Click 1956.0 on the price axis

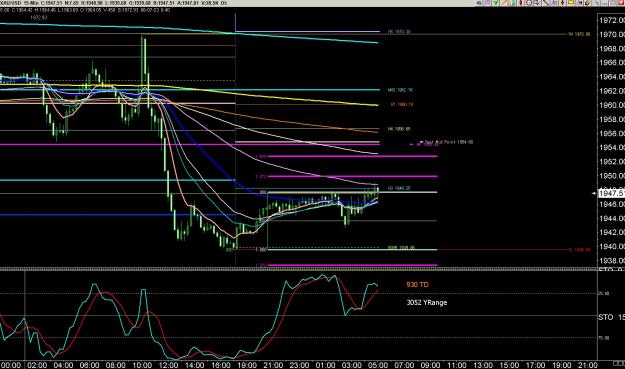612,133
